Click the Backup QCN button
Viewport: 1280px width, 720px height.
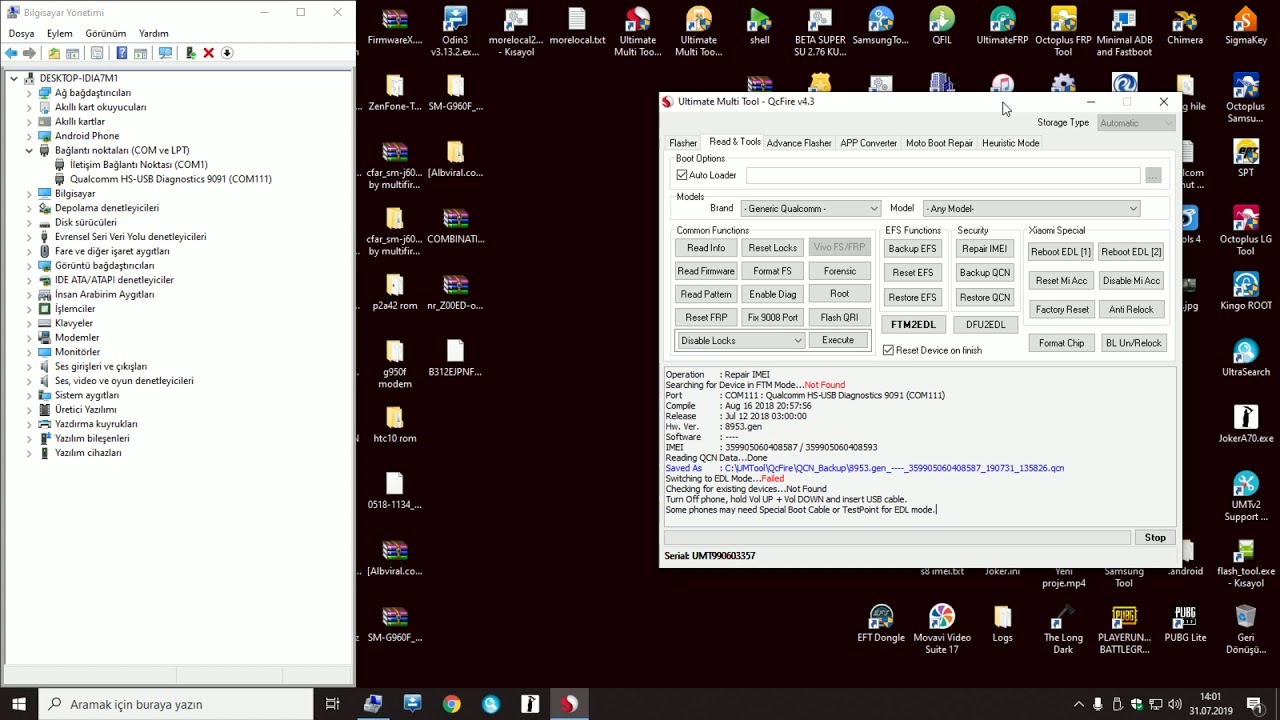click(x=985, y=273)
